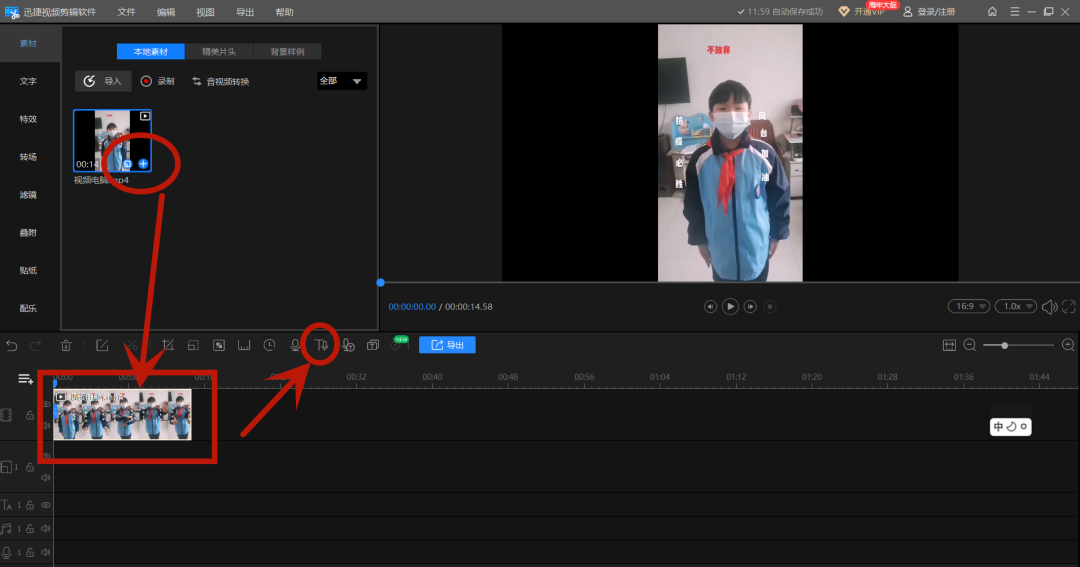The image size is (1080, 567).
Task: Click the 导入 import button
Action: (x=103, y=81)
